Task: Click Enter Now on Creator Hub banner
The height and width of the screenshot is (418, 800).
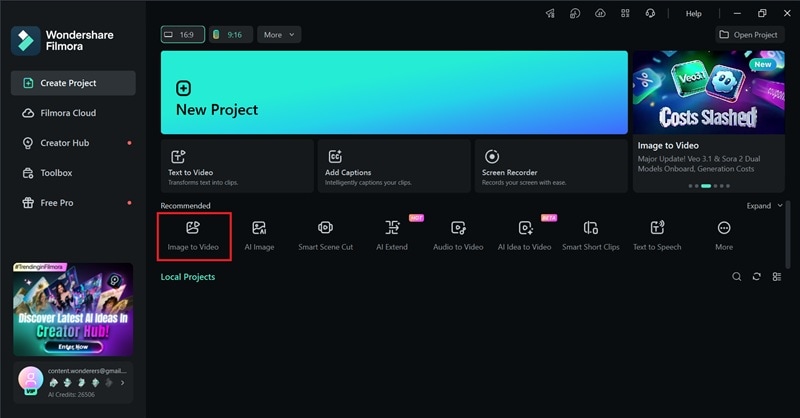Action: coord(73,347)
